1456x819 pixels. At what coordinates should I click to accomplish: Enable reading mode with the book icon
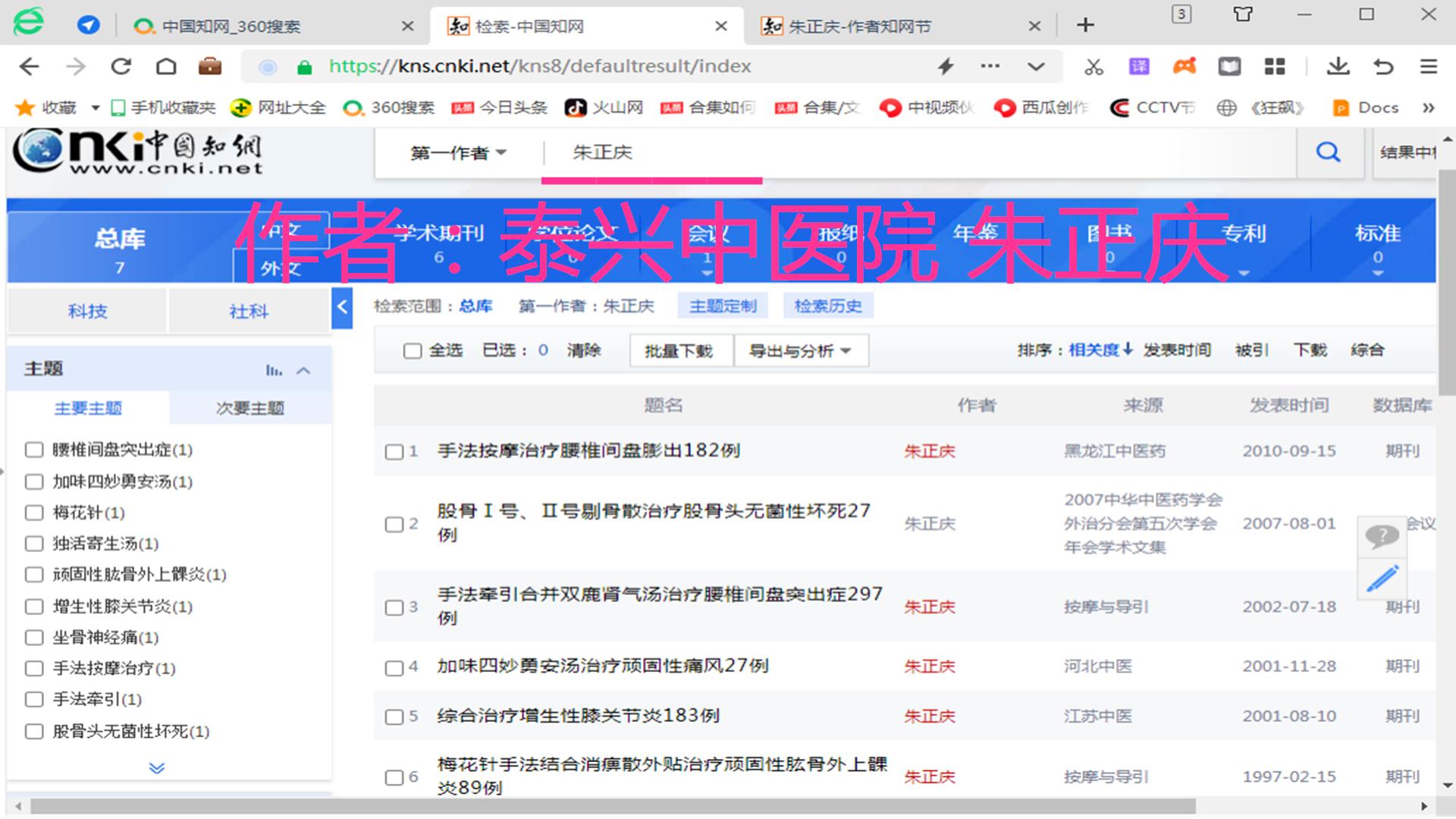coord(1229,66)
